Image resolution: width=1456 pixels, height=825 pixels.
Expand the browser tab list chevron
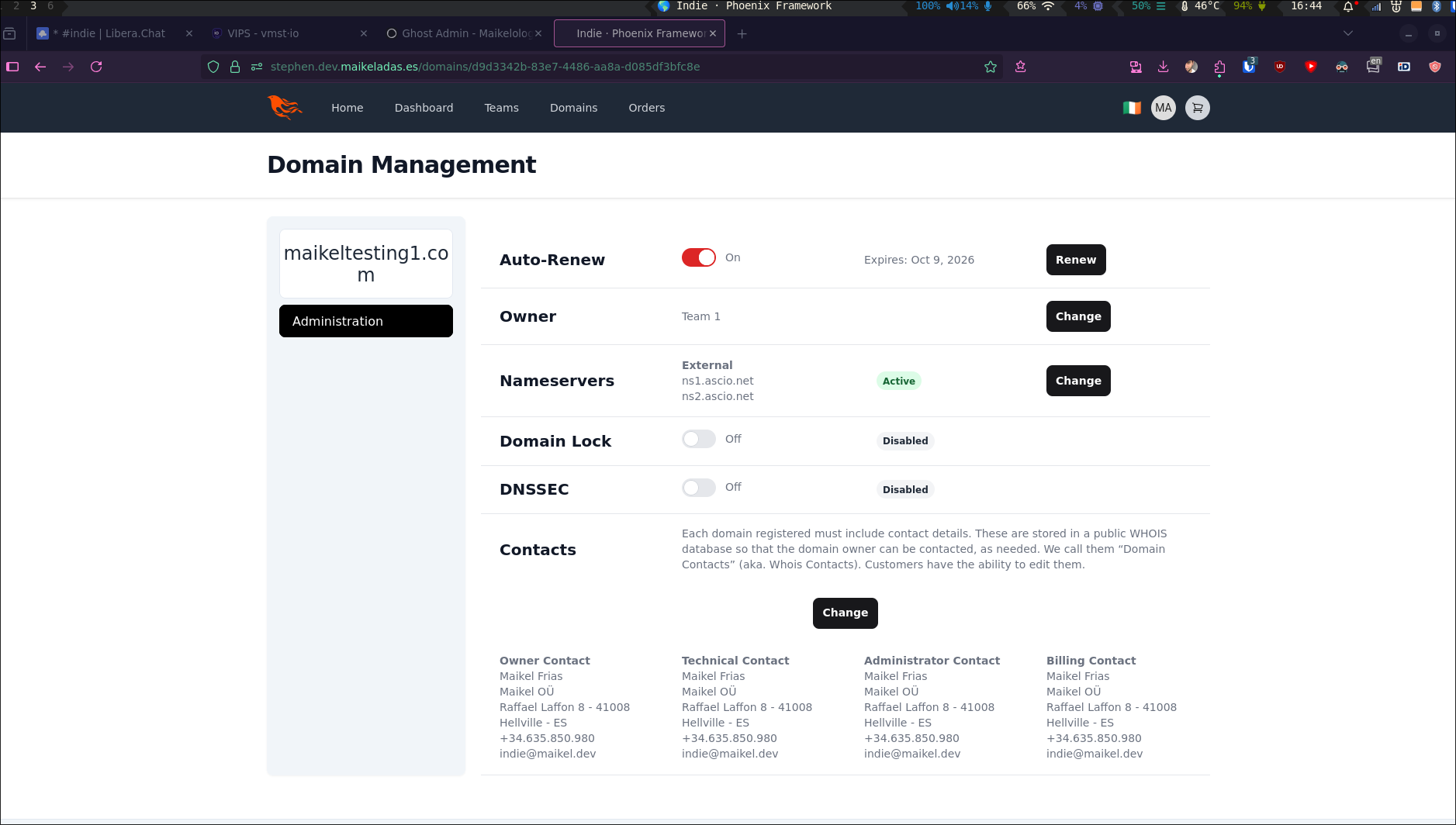click(x=1348, y=33)
